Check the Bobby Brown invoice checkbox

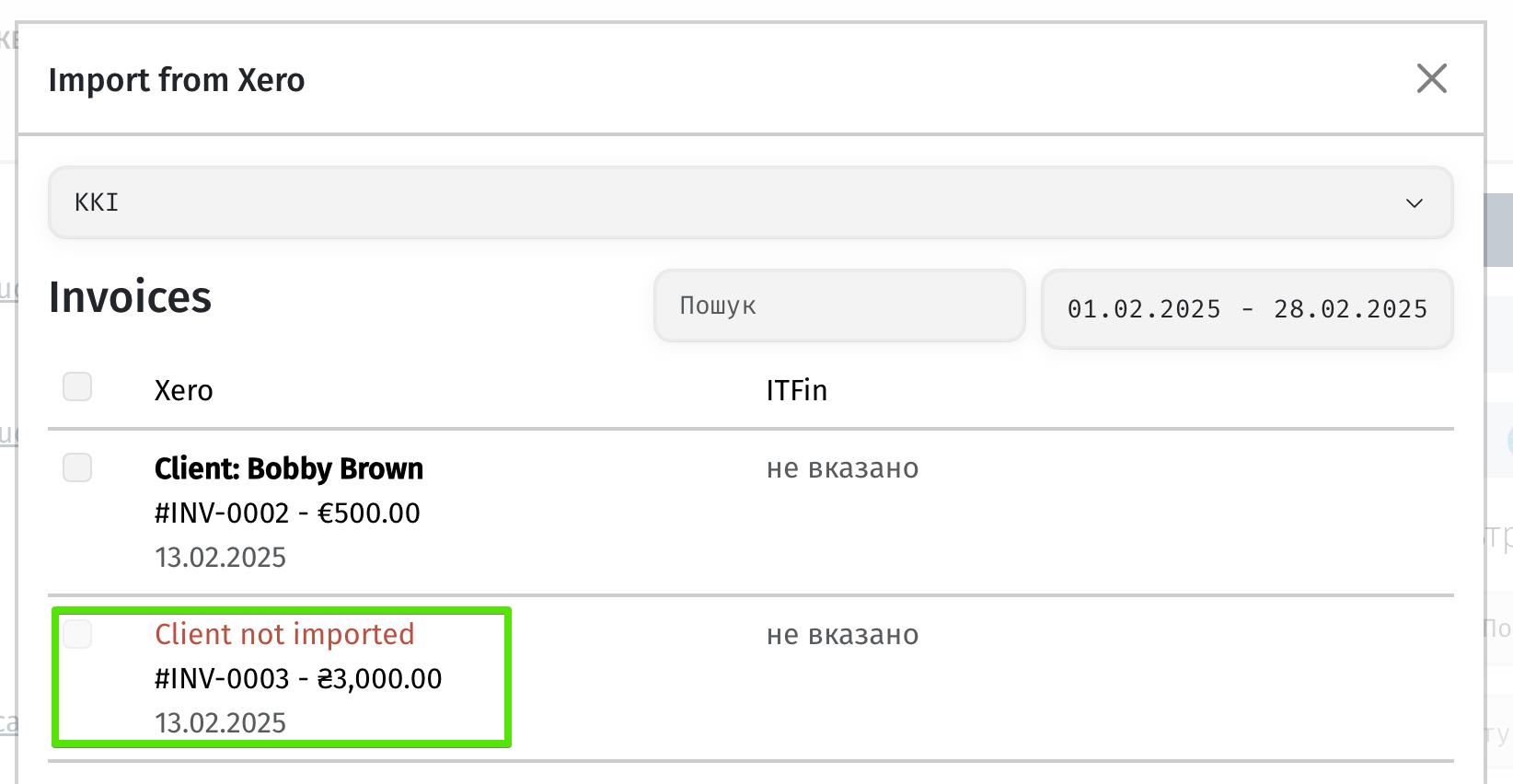coord(77,467)
